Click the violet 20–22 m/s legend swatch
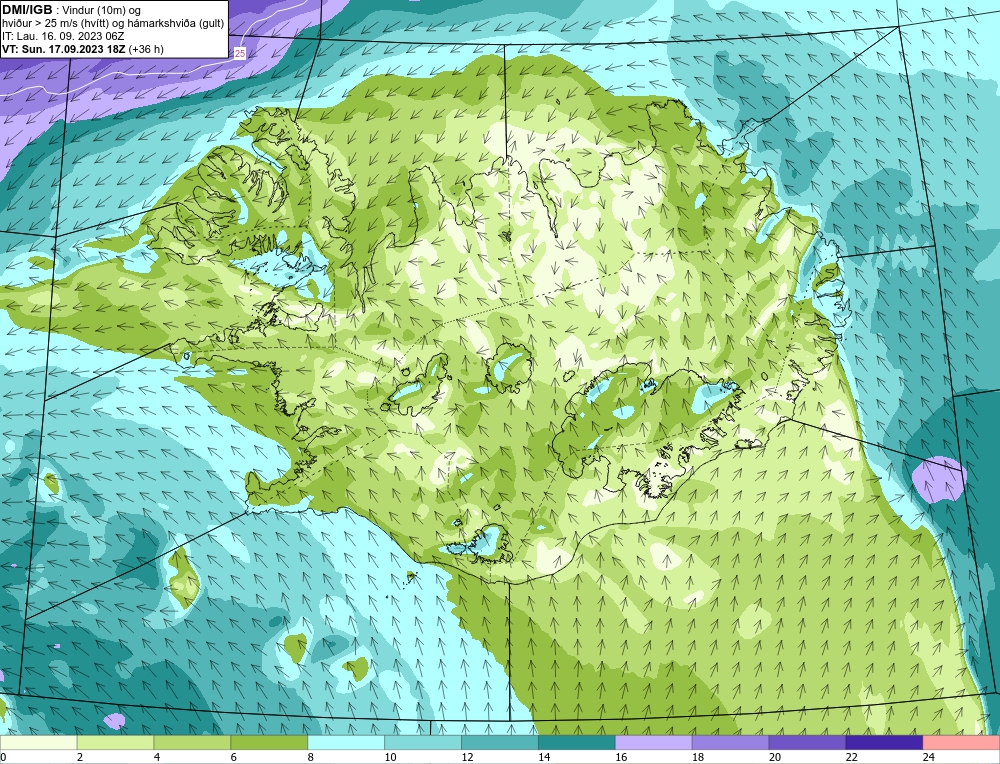1000x764 pixels. 807,742
